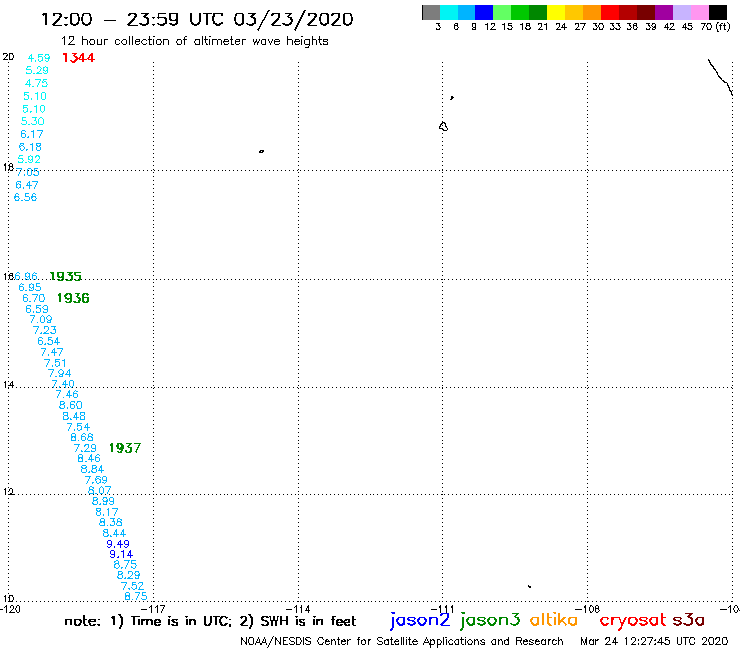740x650 pixels.
Task: Click the wave height value 8.68
Action: pos(82,438)
